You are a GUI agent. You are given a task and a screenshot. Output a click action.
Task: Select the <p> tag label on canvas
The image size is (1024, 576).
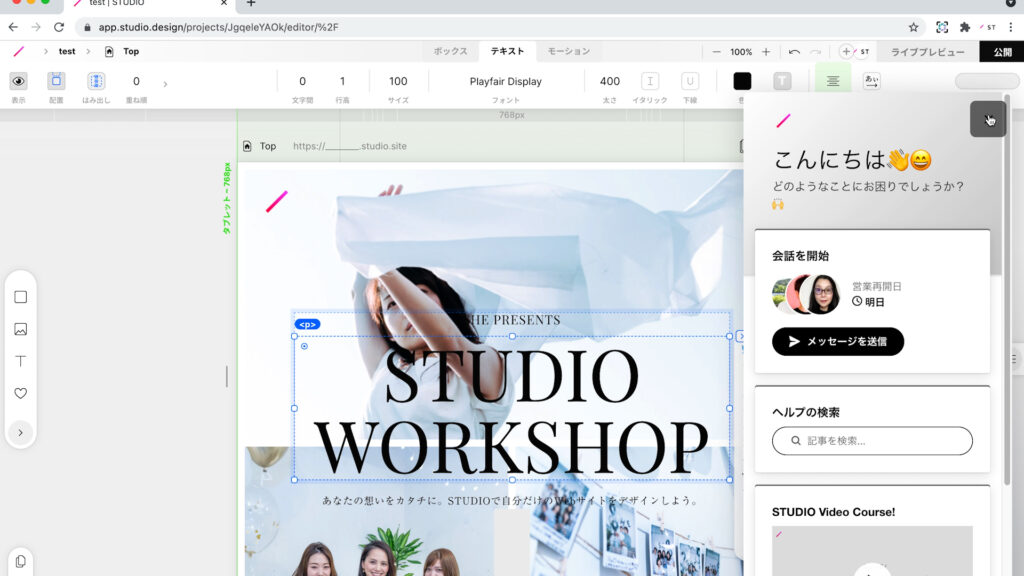click(x=307, y=324)
